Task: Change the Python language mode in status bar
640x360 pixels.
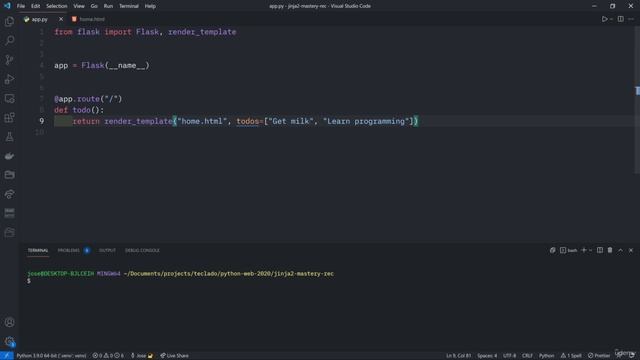Action: pos(547,356)
